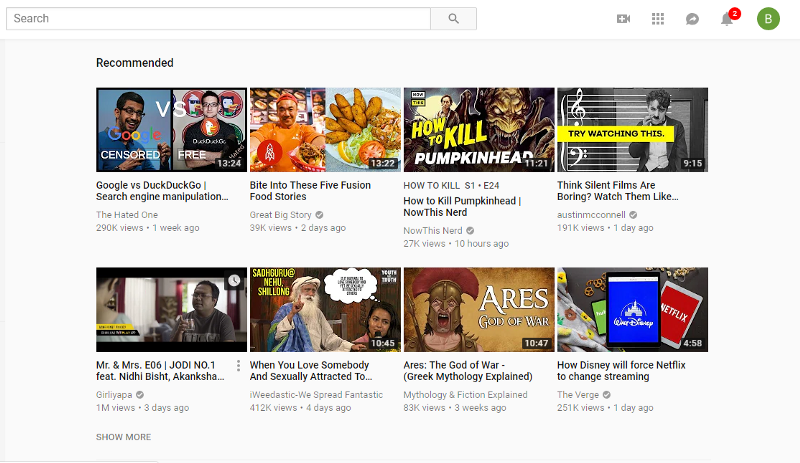Click the SHOW MORE button
This screenshot has height=463, width=800.
[123, 437]
